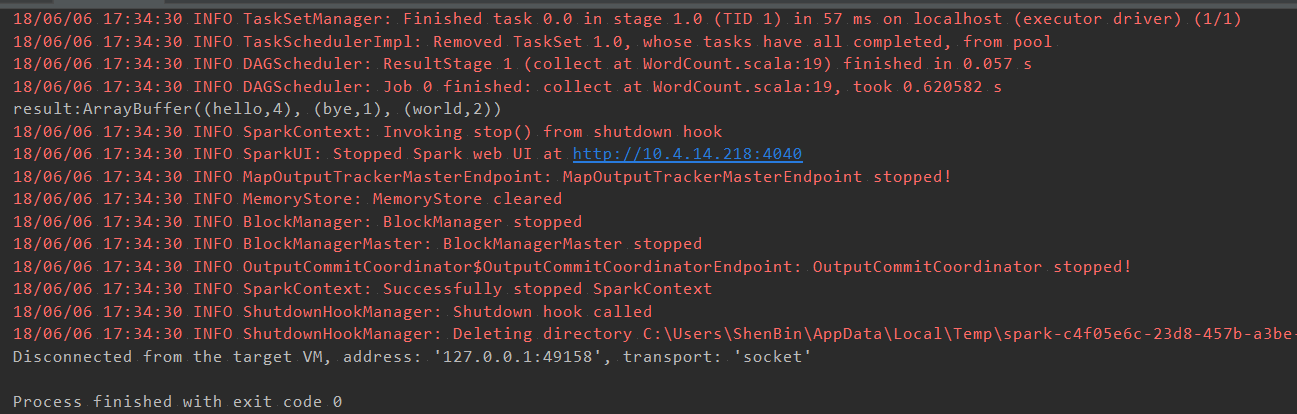Viewport: 1297px width, 414px height.
Task: Click the "OutputCommitCoordinator stopped!" message
Action: pyautogui.click(x=972, y=267)
